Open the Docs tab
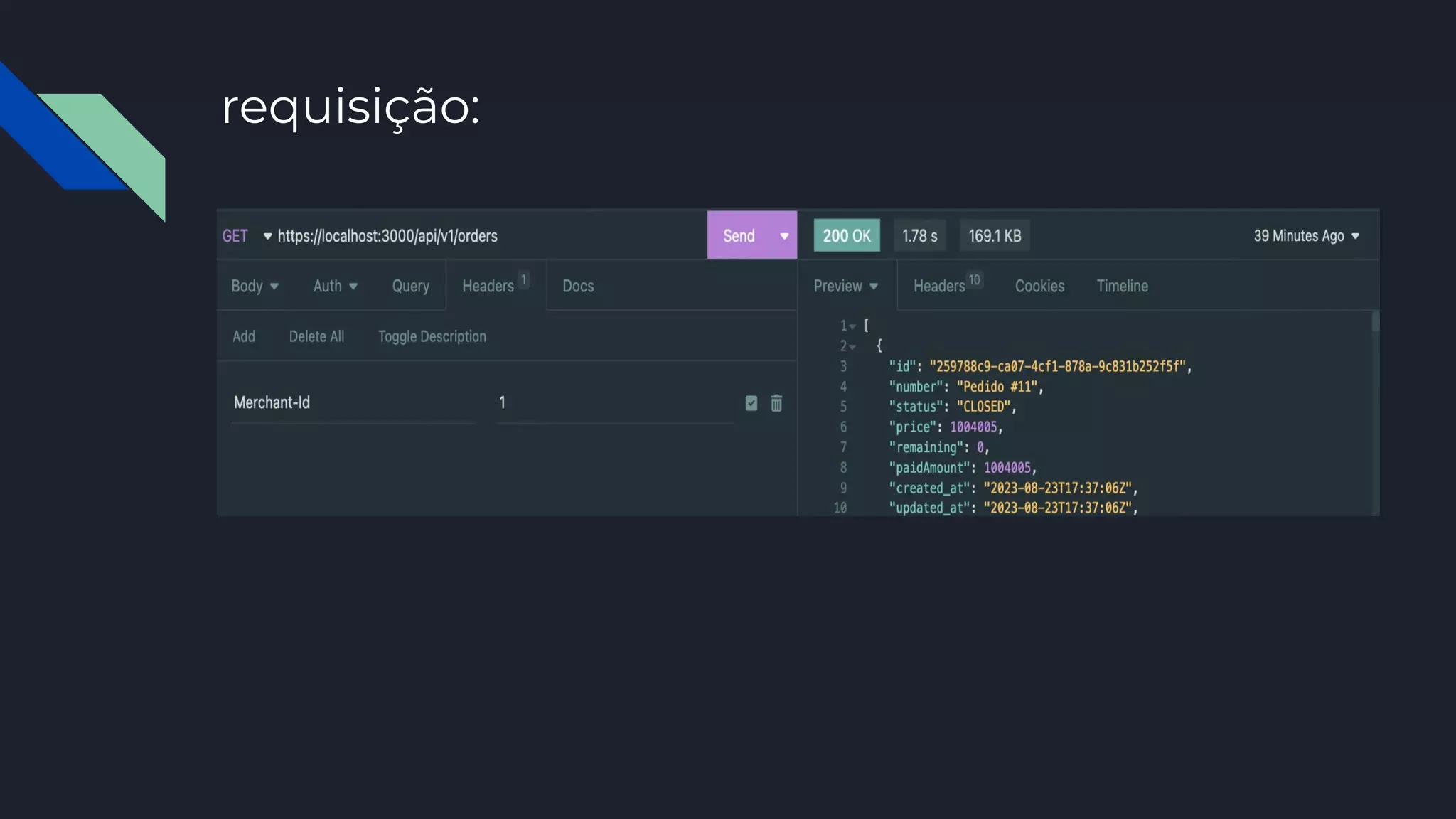The image size is (1456, 819). click(578, 286)
